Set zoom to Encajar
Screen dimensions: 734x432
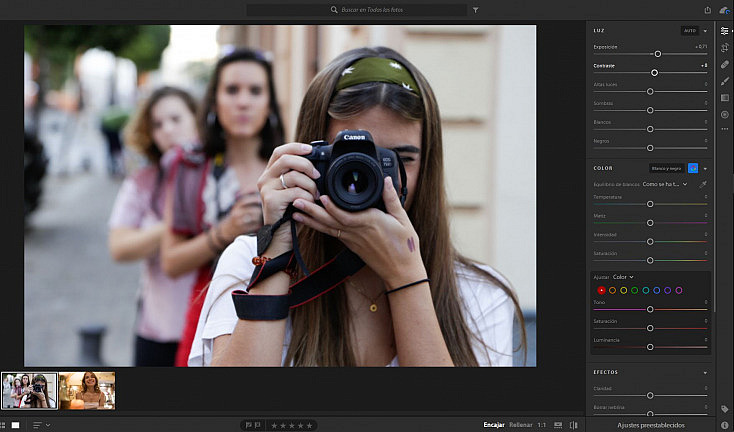494,425
